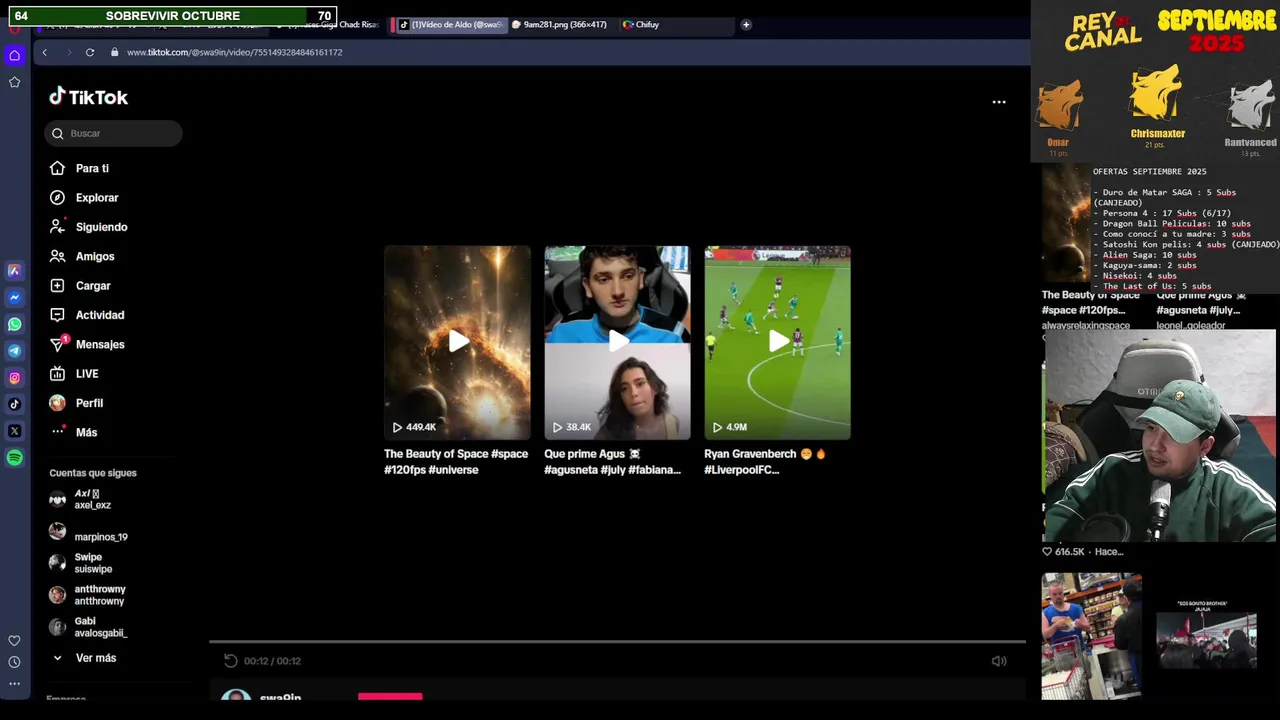Viewport: 1280px width, 720px height.
Task: Click the pink follow button below the video
Action: point(390,696)
